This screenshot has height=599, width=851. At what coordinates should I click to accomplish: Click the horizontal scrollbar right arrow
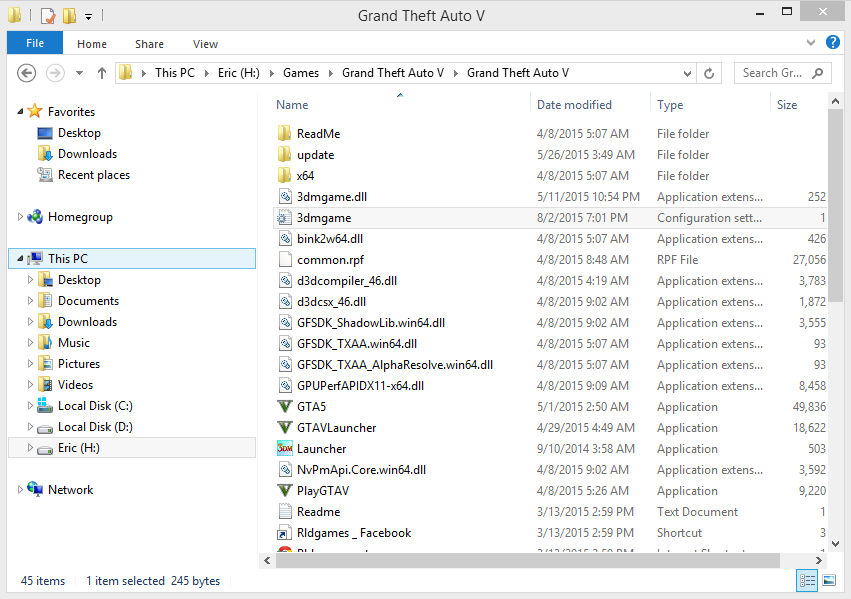click(x=819, y=560)
